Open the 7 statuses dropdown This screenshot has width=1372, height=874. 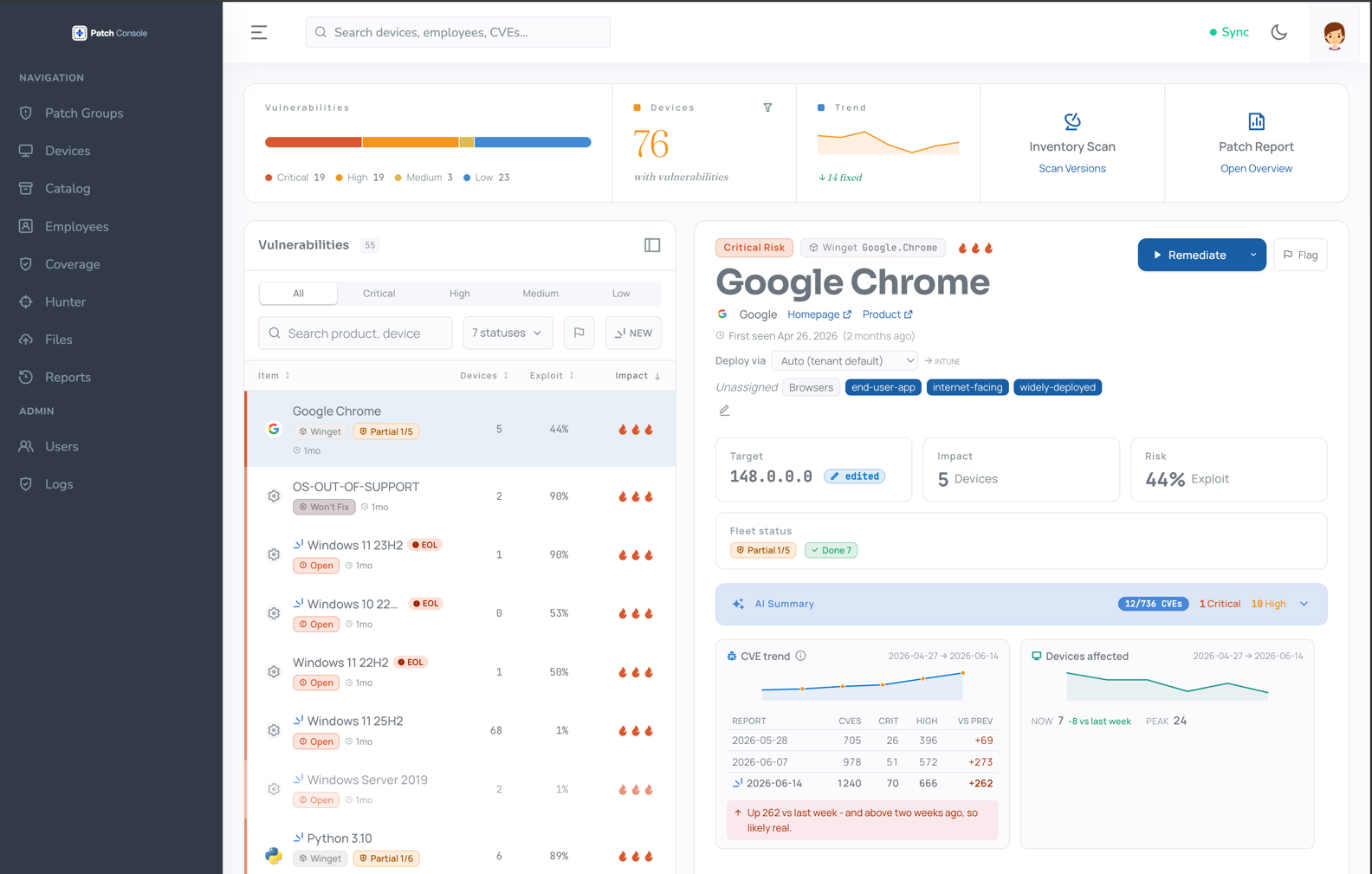(x=508, y=333)
